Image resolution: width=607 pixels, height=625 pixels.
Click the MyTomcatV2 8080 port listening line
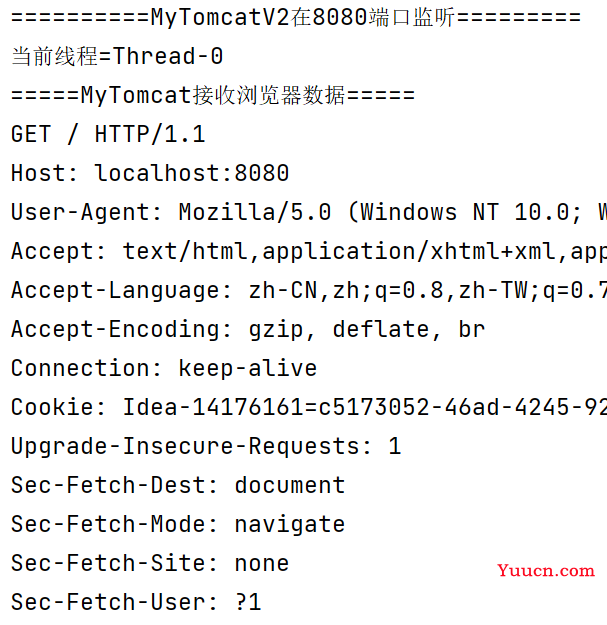tap(296, 18)
